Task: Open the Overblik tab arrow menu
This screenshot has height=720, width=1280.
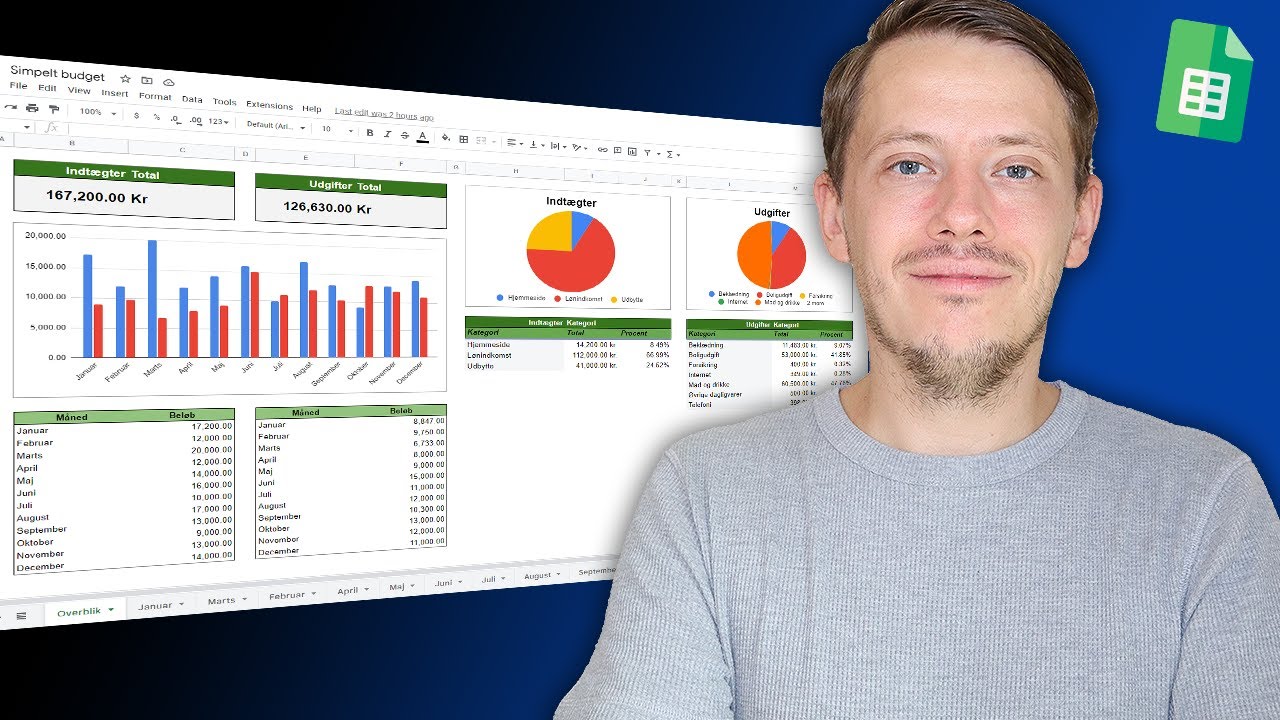Action: coord(111,608)
